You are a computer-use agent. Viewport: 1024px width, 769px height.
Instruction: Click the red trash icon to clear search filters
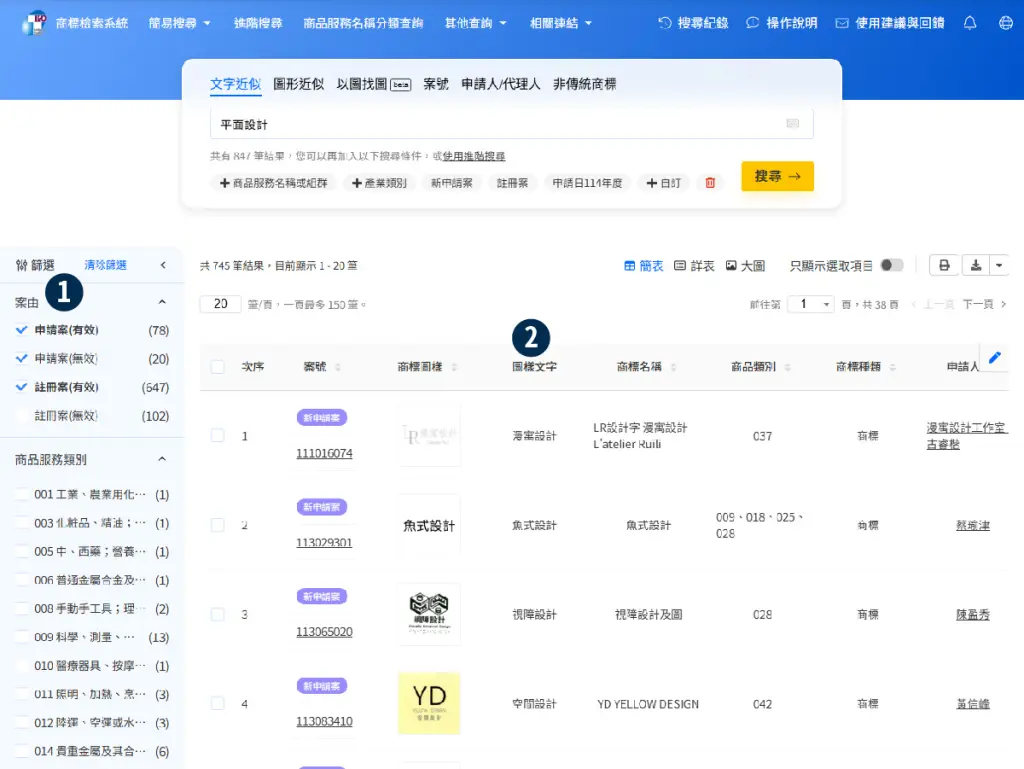click(710, 183)
